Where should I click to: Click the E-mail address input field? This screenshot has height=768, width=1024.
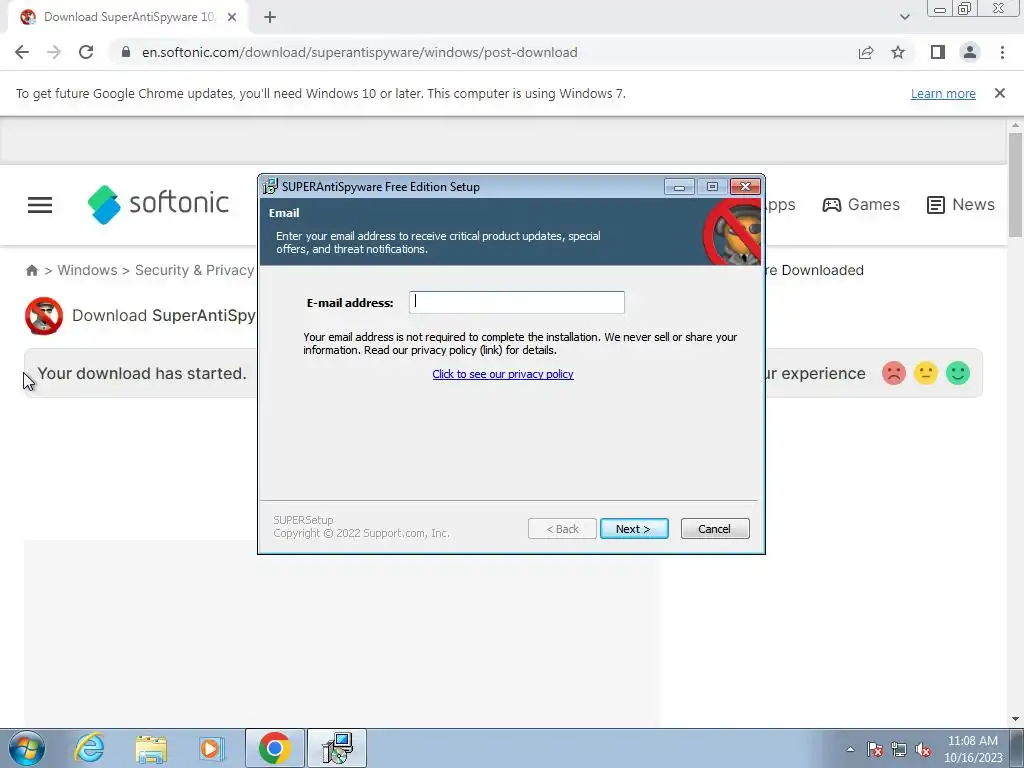[x=517, y=302]
